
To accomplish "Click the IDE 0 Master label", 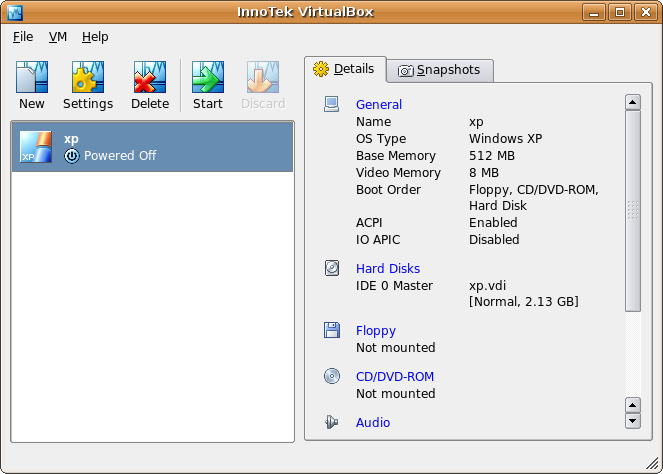I will [x=394, y=285].
